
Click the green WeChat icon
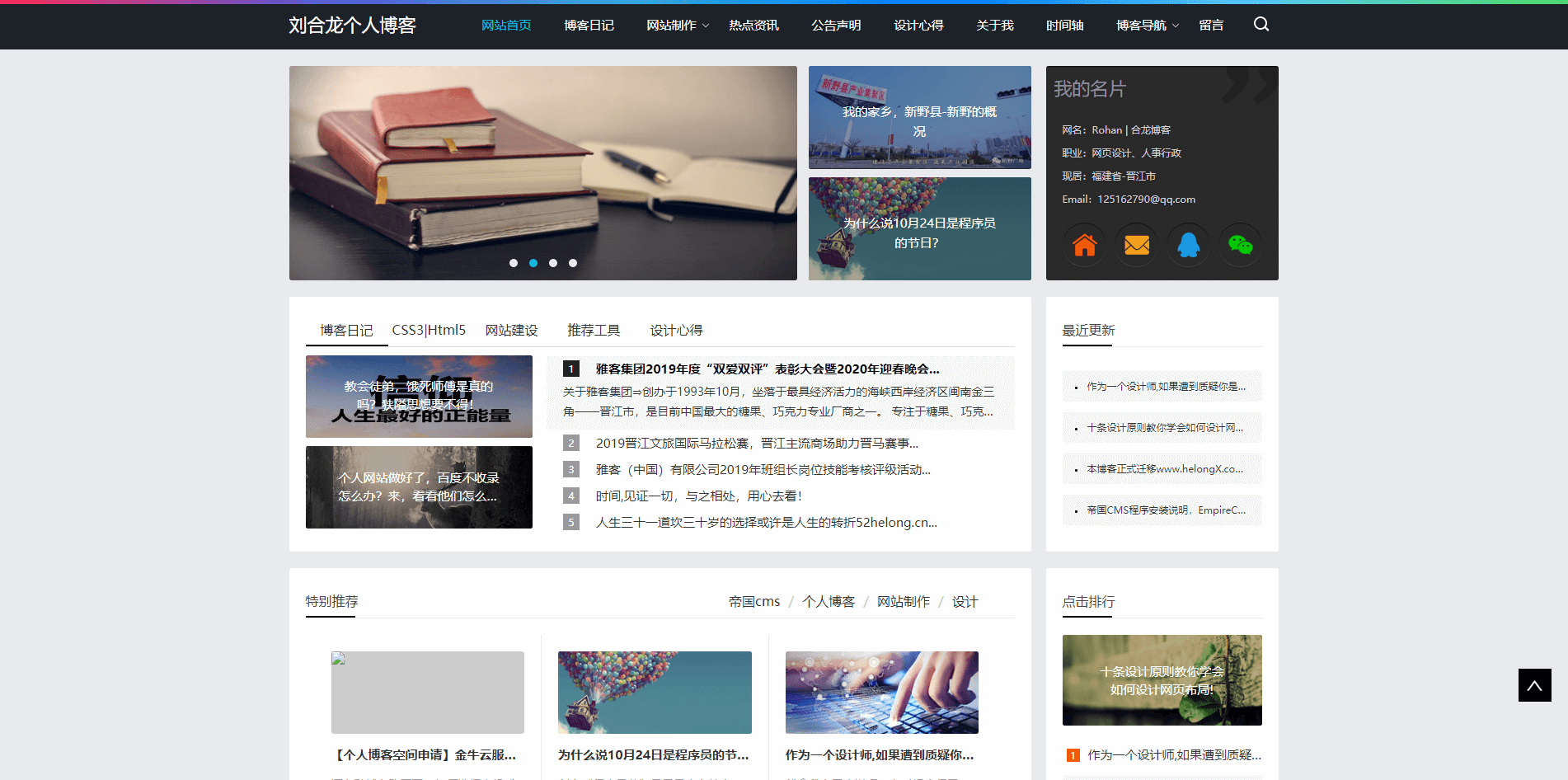click(x=1240, y=245)
